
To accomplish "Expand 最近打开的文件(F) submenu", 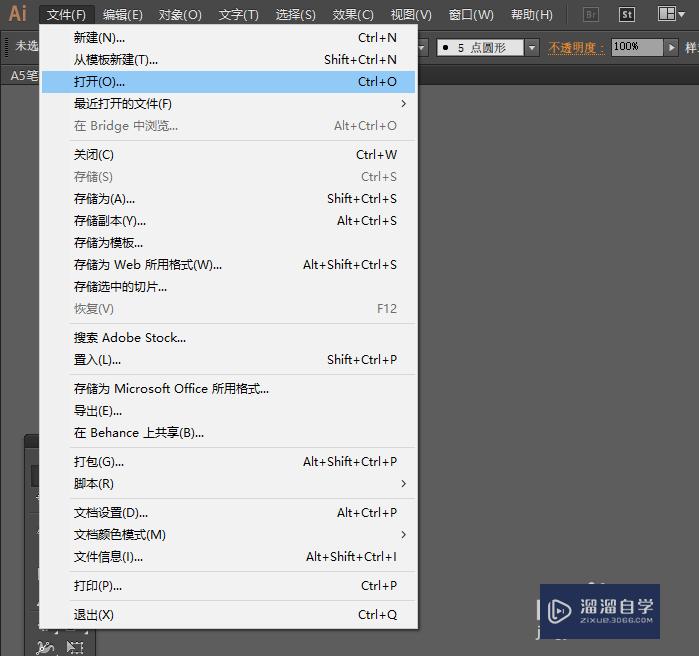I will coord(228,104).
